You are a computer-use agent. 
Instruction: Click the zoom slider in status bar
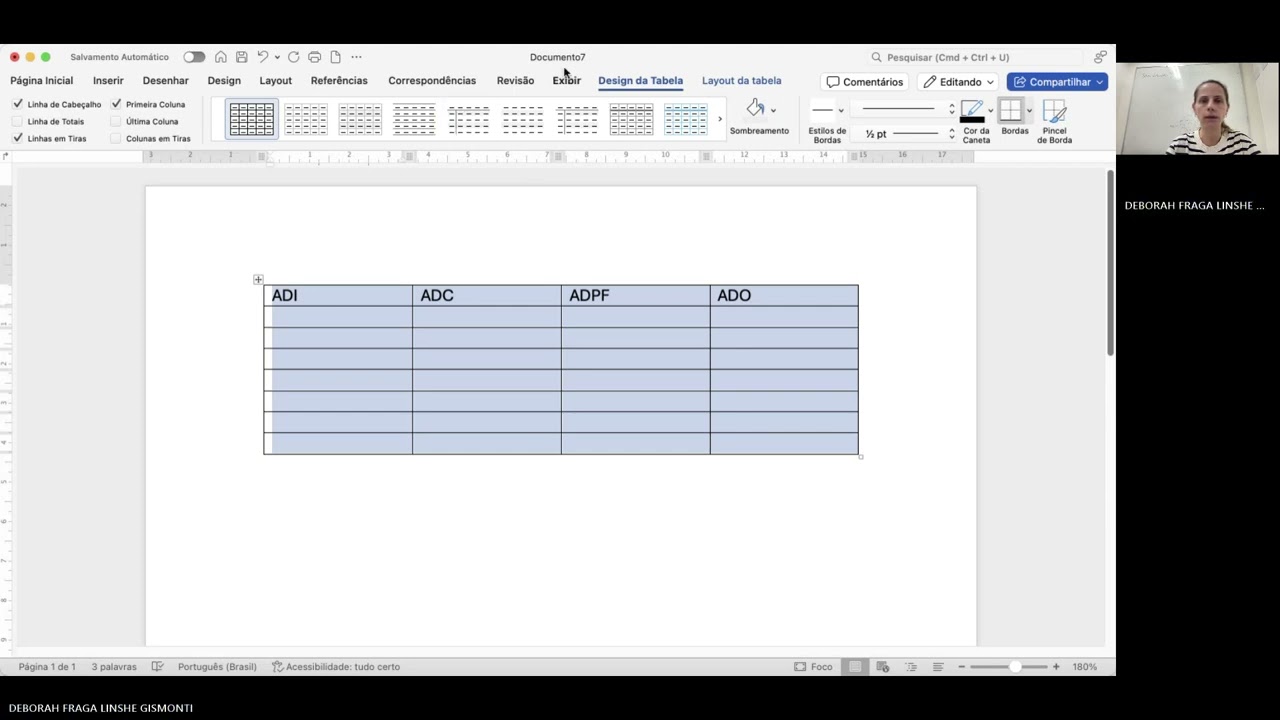coord(1008,667)
